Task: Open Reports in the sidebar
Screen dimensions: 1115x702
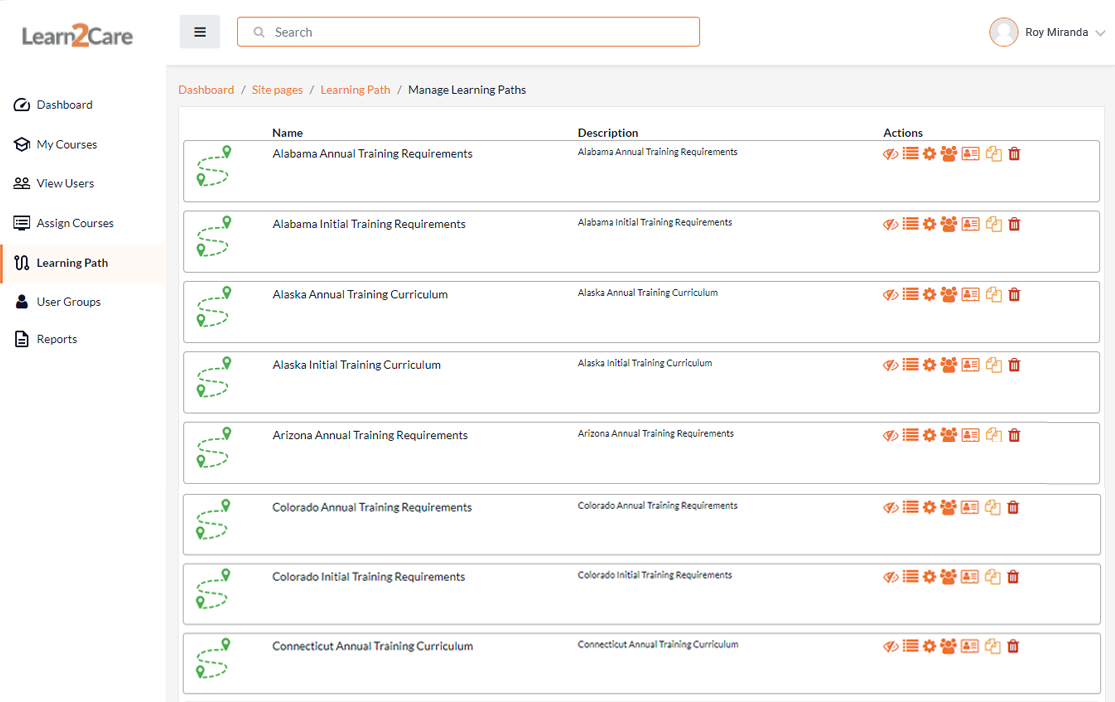Action: tap(57, 339)
